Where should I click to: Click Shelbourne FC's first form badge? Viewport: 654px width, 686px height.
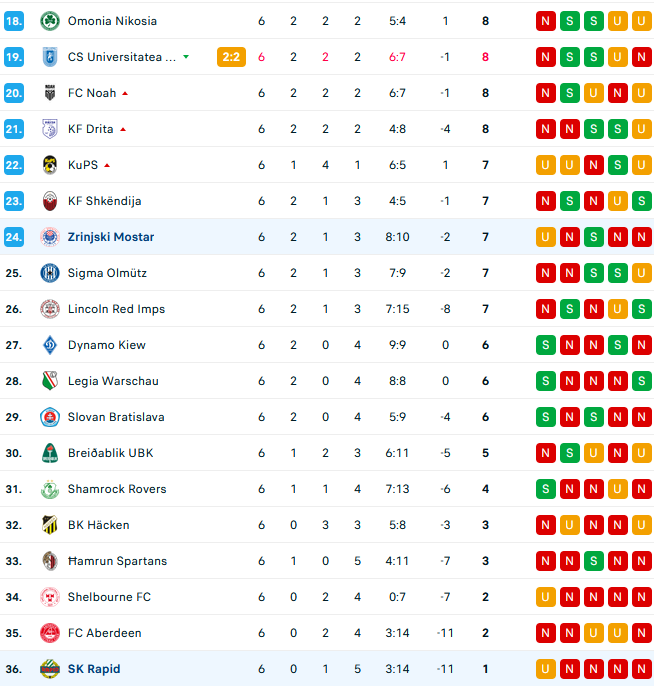[x=545, y=597]
